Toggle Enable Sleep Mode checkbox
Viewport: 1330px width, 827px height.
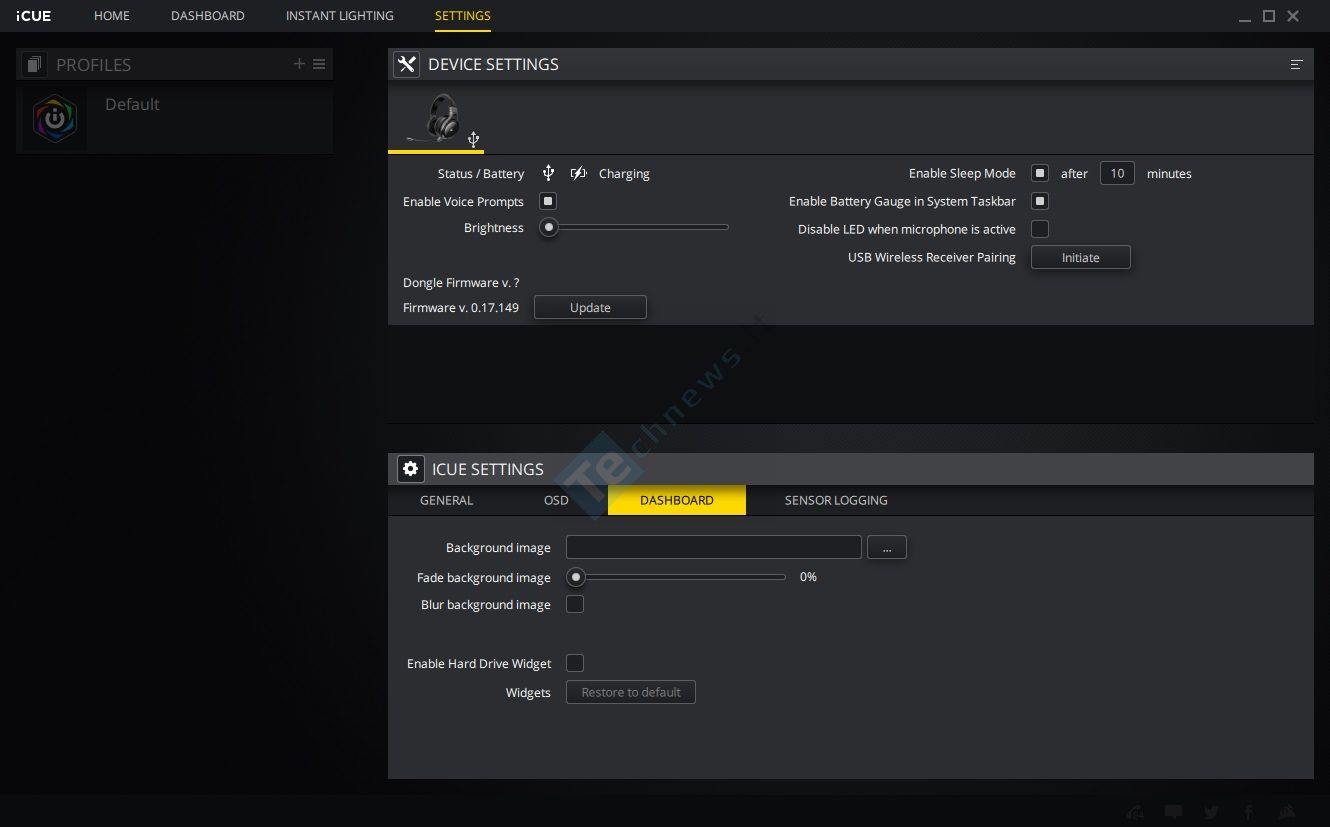coord(1040,173)
